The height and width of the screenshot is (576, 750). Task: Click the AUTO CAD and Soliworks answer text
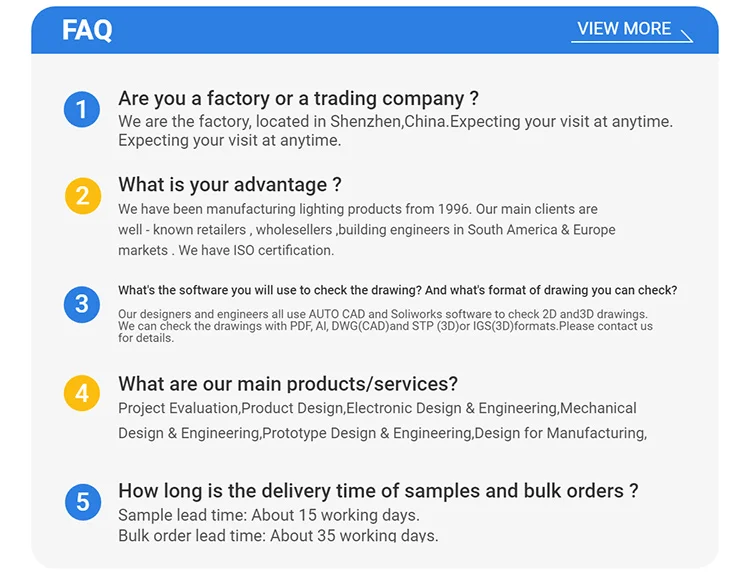tap(382, 314)
